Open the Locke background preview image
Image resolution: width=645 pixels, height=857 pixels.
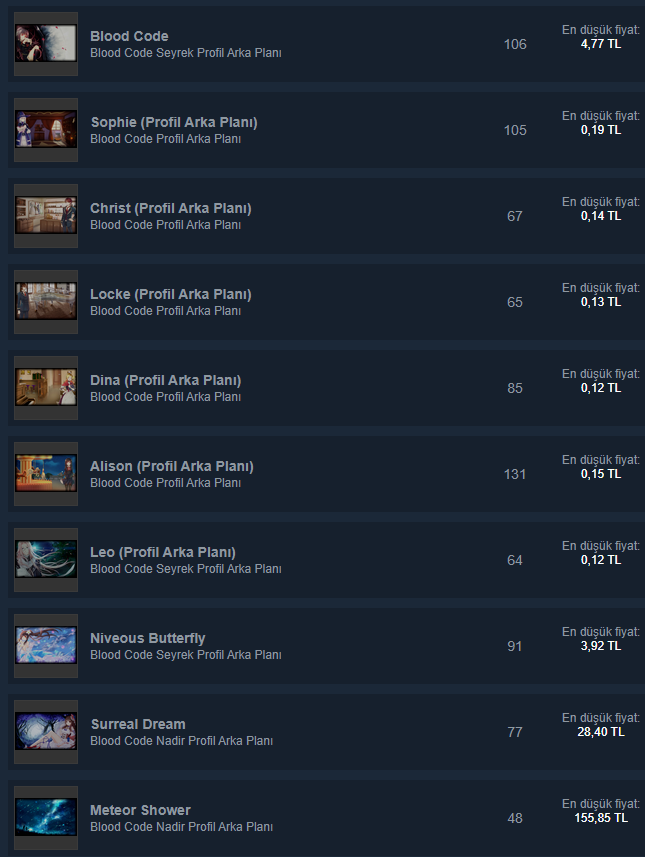pos(46,302)
